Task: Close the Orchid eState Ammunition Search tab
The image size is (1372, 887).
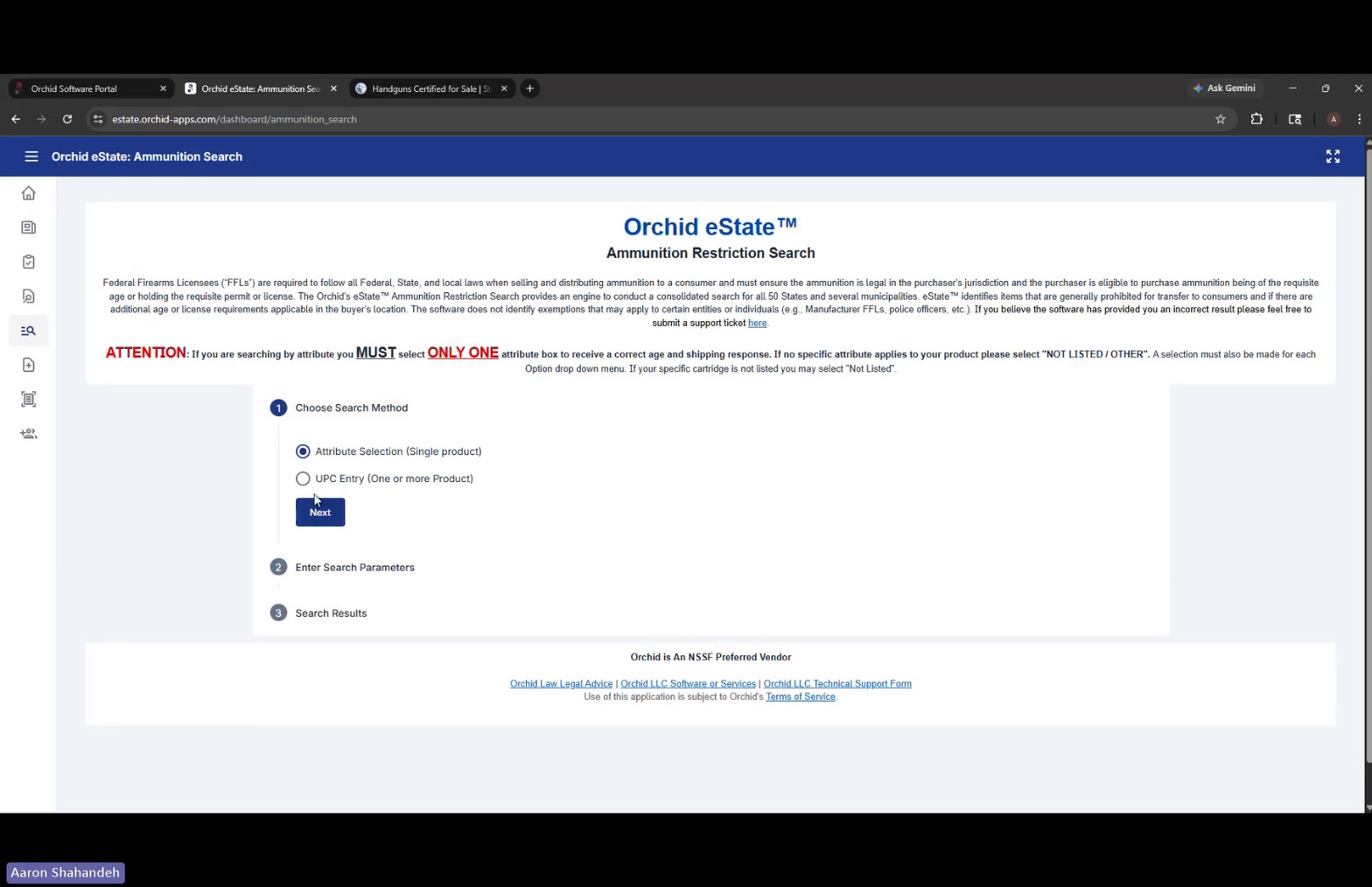Action: coord(333,88)
